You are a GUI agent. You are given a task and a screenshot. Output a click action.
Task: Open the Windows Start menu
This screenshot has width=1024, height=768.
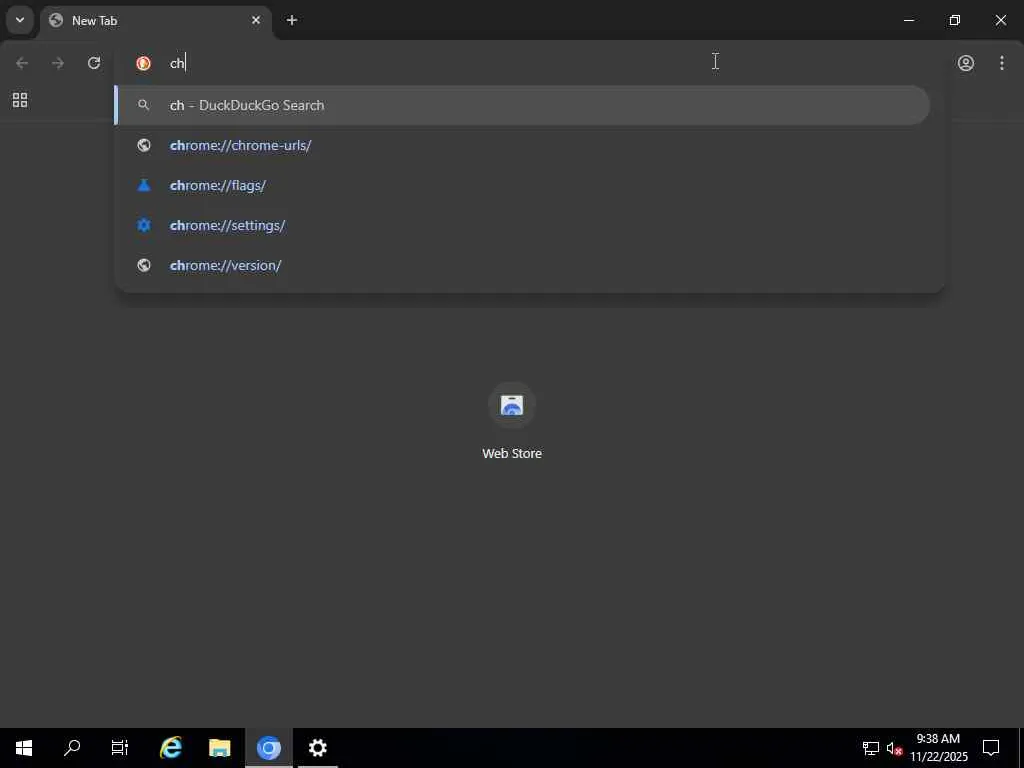[24, 748]
